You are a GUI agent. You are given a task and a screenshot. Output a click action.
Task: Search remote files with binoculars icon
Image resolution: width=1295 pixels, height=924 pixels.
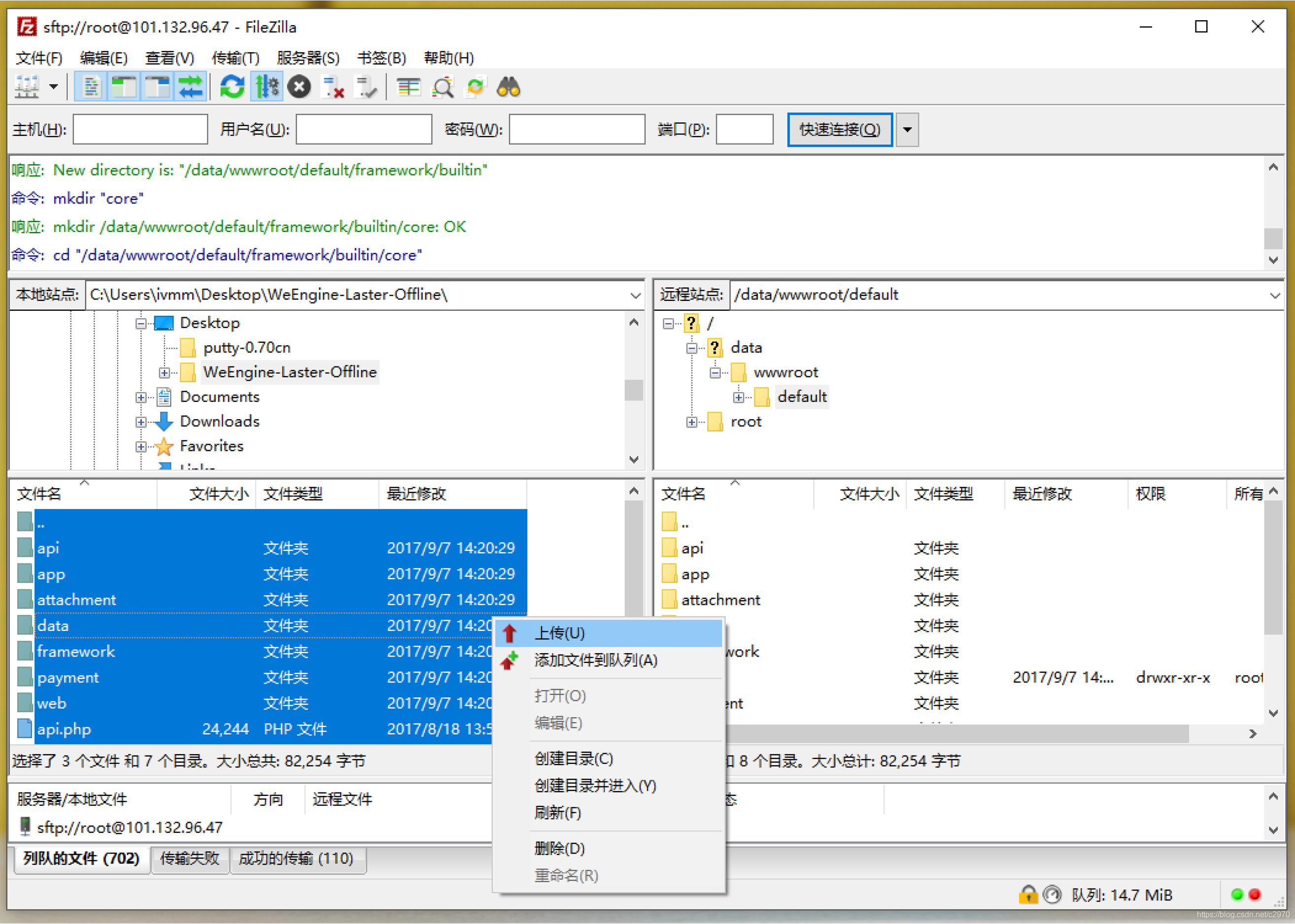509,87
